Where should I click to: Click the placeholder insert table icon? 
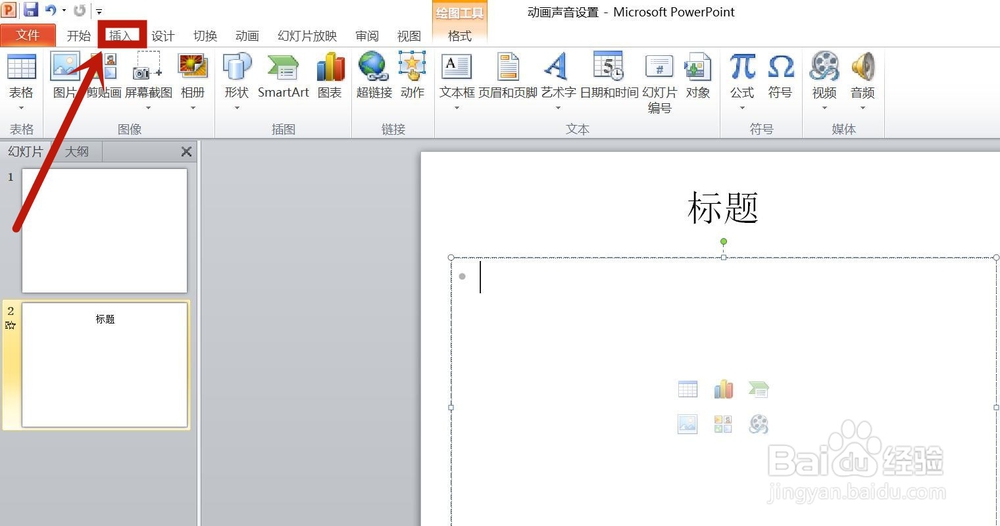[x=688, y=389]
